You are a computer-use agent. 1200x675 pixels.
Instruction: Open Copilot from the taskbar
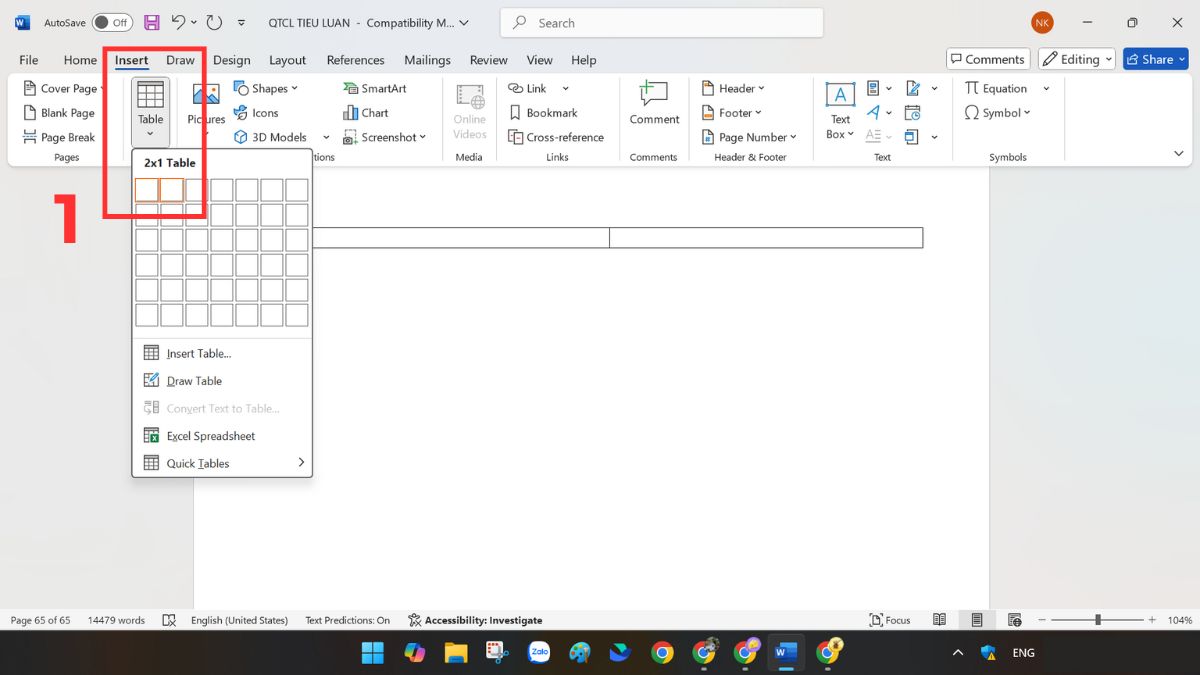[414, 653]
